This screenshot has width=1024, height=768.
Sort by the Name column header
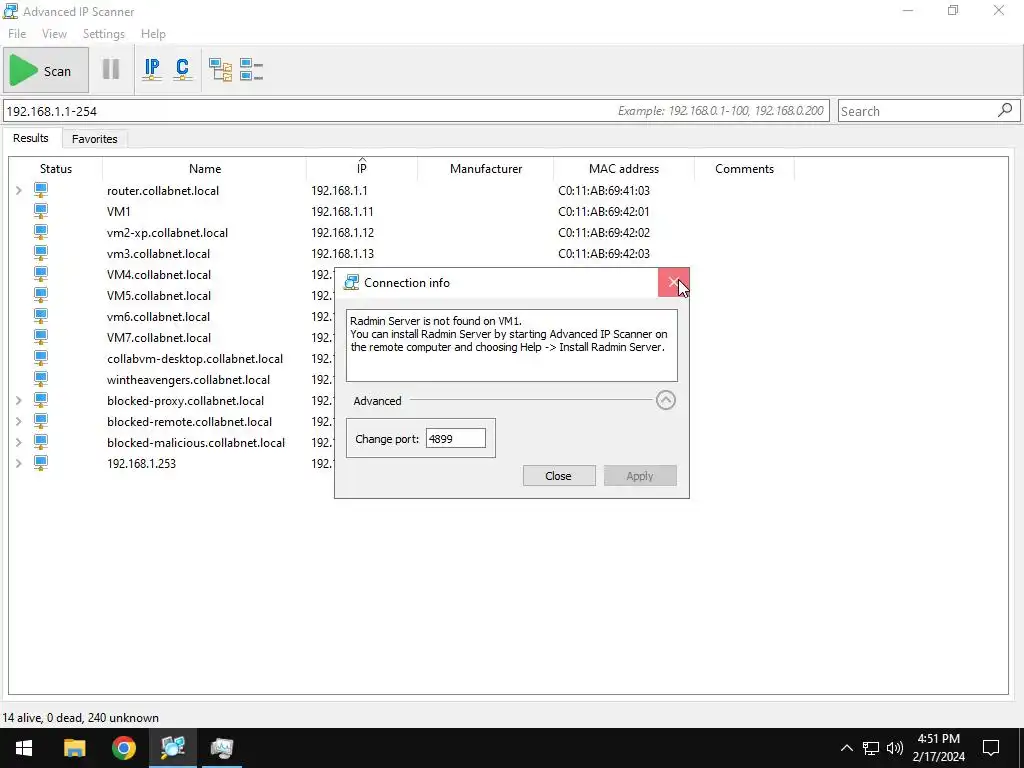(x=204, y=168)
